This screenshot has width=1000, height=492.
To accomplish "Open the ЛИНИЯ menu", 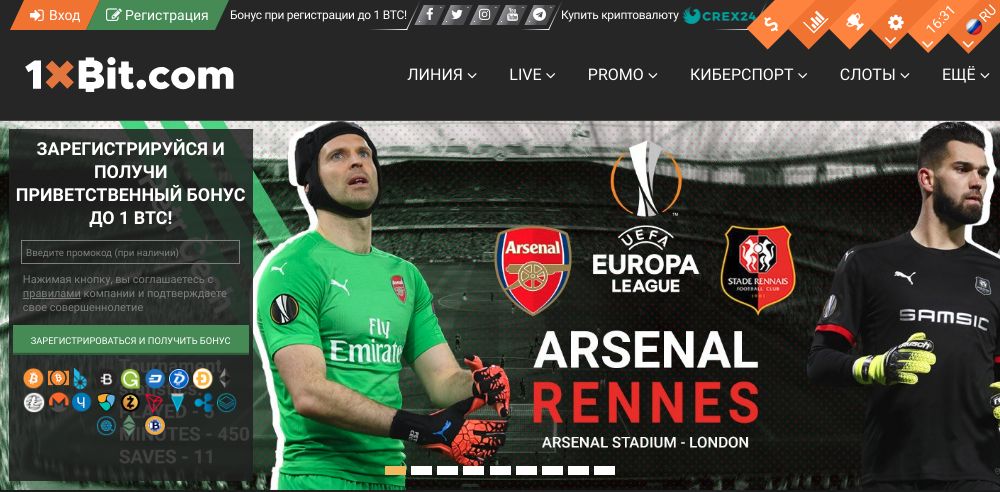I will click(x=442, y=75).
